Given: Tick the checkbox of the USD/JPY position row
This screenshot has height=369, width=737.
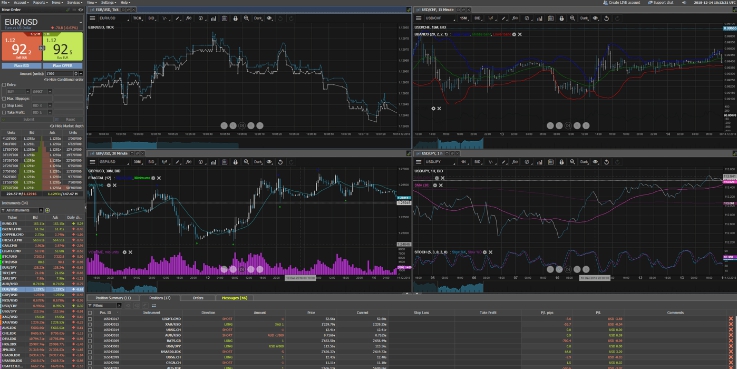Looking at the screenshot, I should (x=90, y=346).
